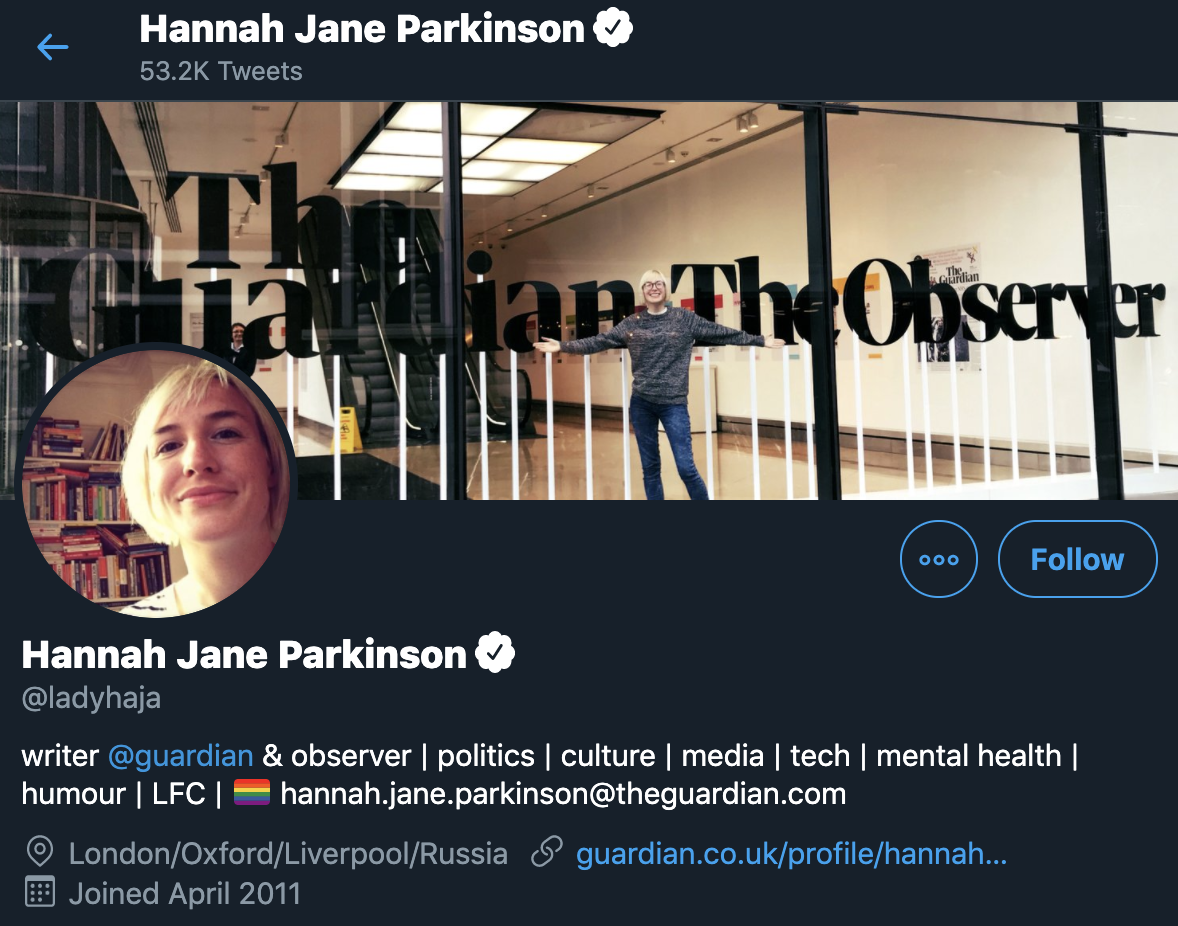The width and height of the screenshot is (1178, 926).
Task: Click the calendar joined-date icon
Action: [x=40, y=892]
